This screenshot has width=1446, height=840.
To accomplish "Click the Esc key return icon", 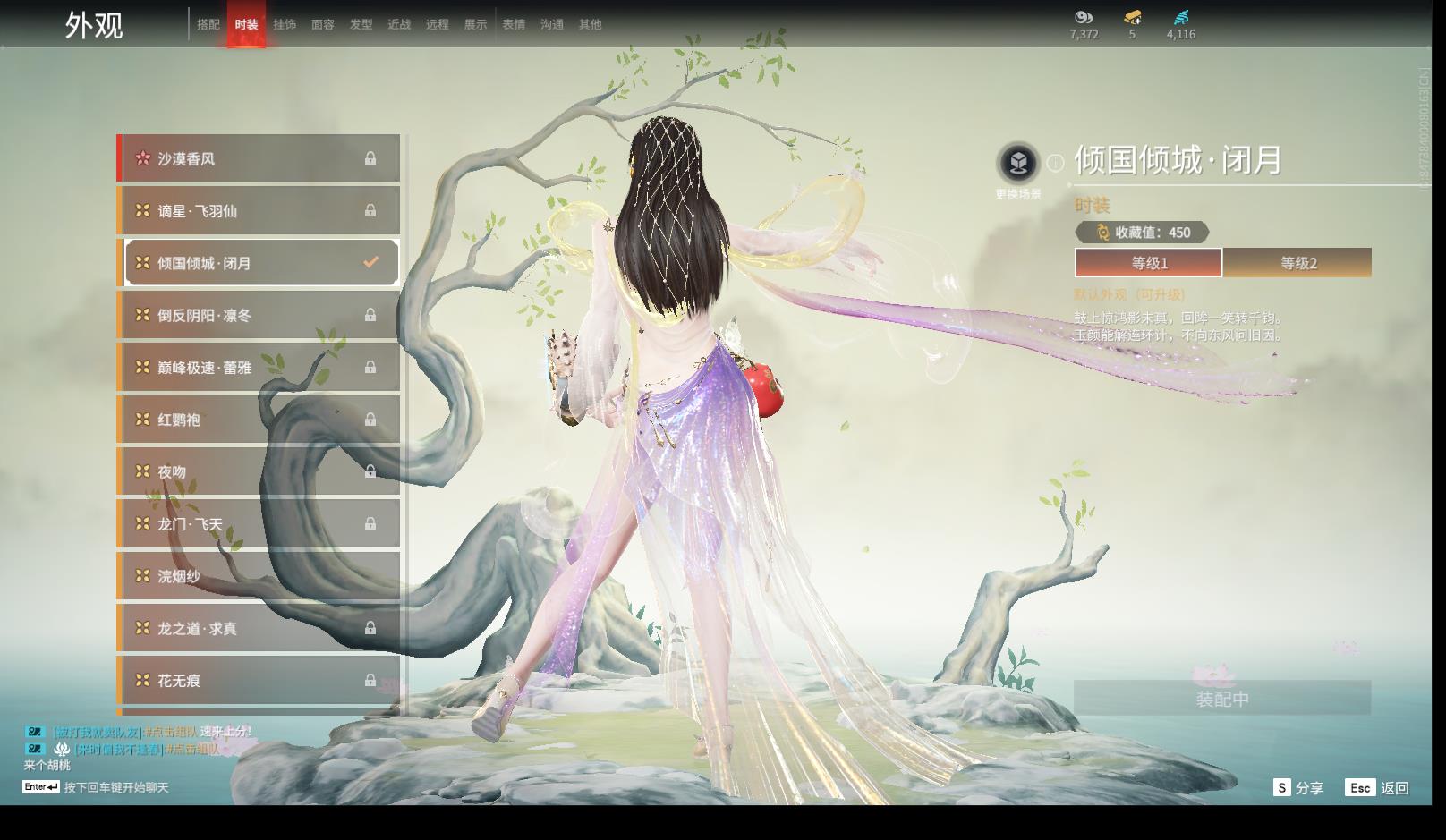I will coord(1360,788).
